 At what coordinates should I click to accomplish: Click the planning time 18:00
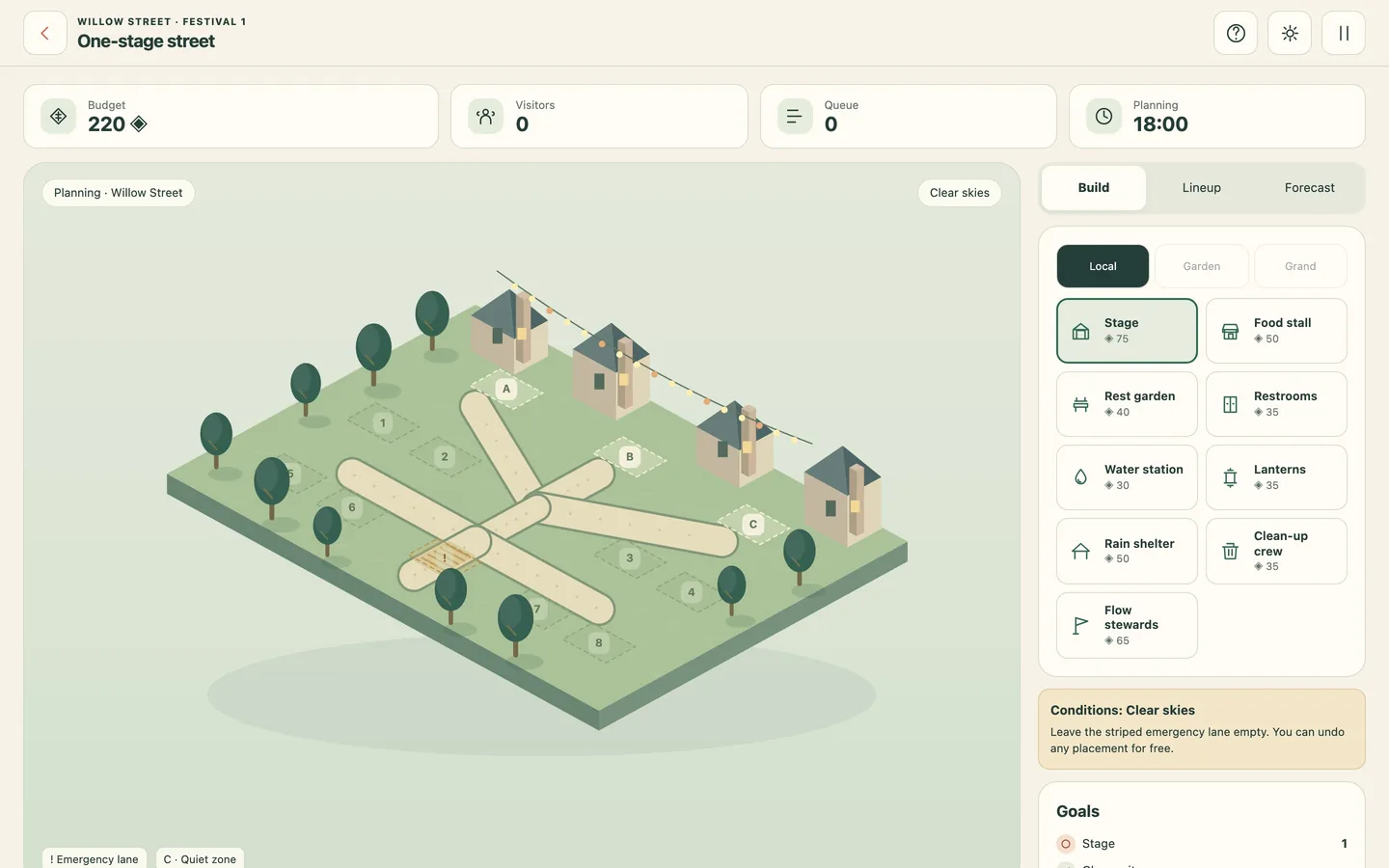[x=1160, y=124]
